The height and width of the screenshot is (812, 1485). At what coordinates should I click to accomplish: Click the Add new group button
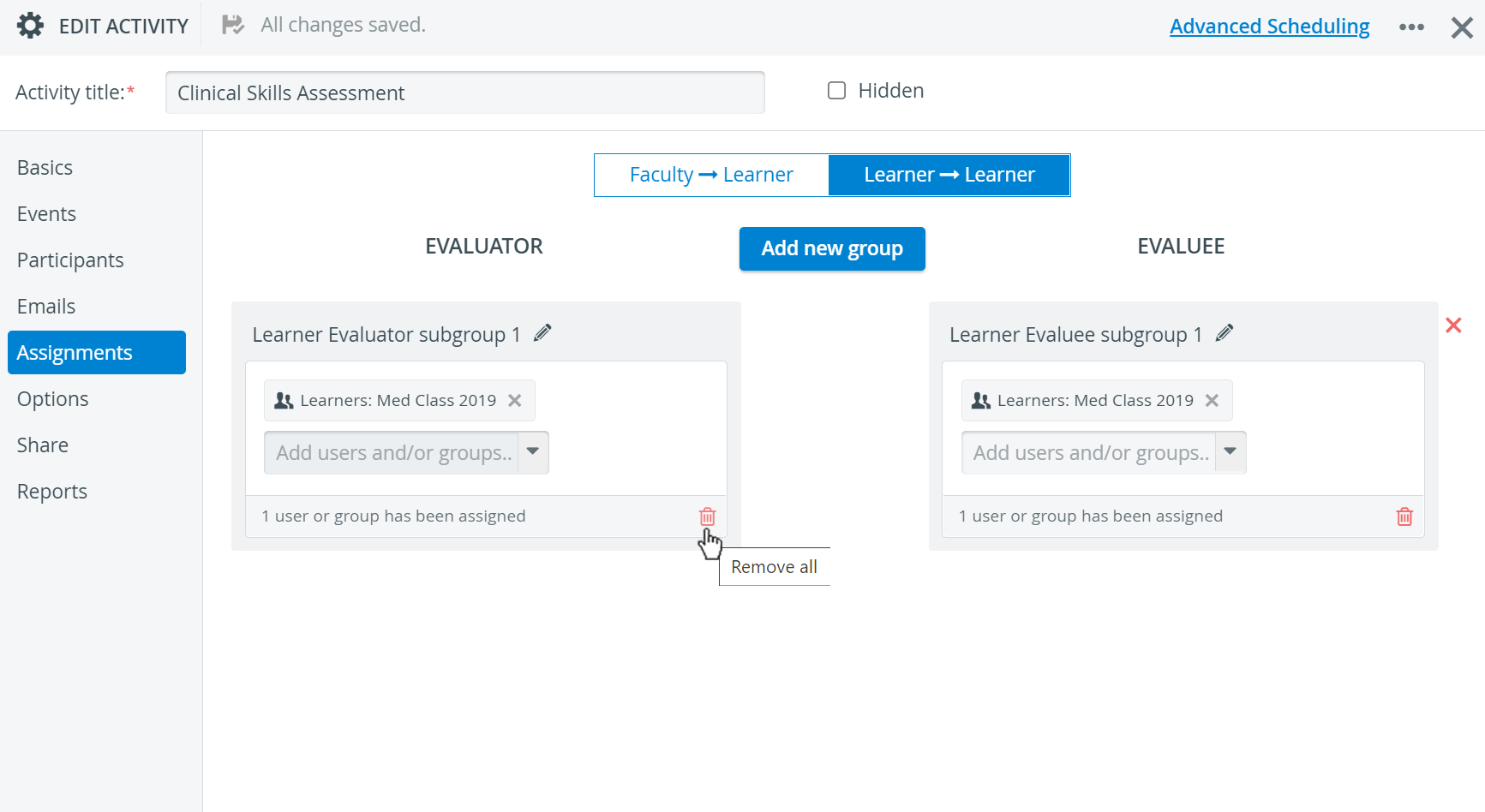[x=832, y=248]
